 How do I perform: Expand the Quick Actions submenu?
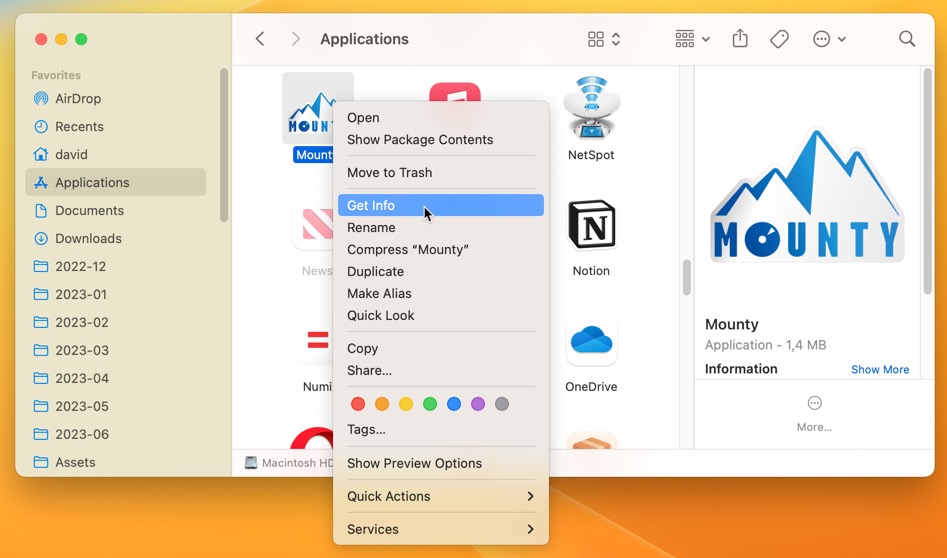(441, 496)
